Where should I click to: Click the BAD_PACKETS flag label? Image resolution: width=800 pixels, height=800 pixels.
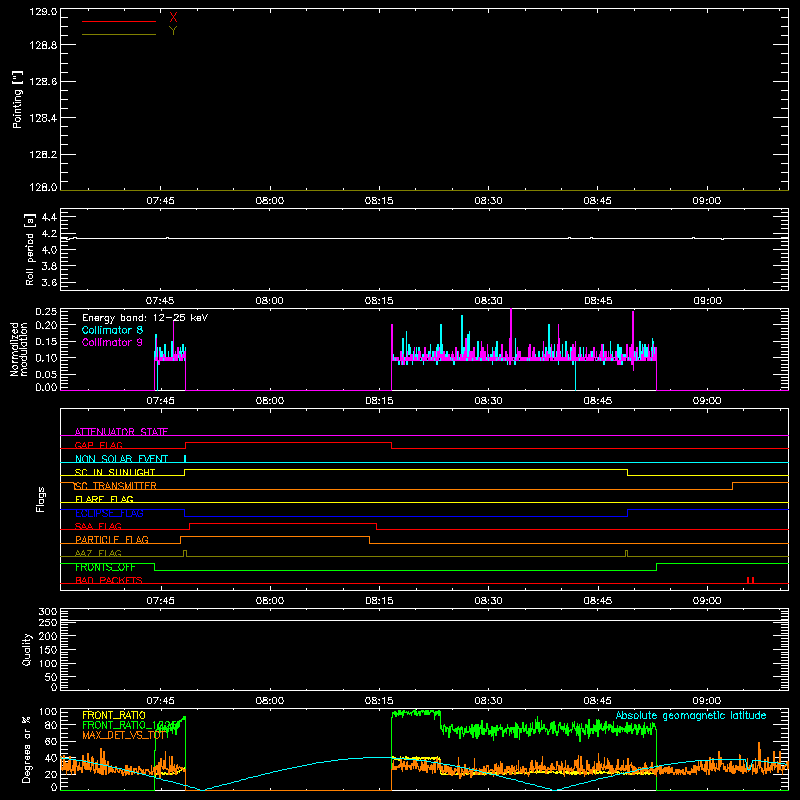(x=109, y=580)
